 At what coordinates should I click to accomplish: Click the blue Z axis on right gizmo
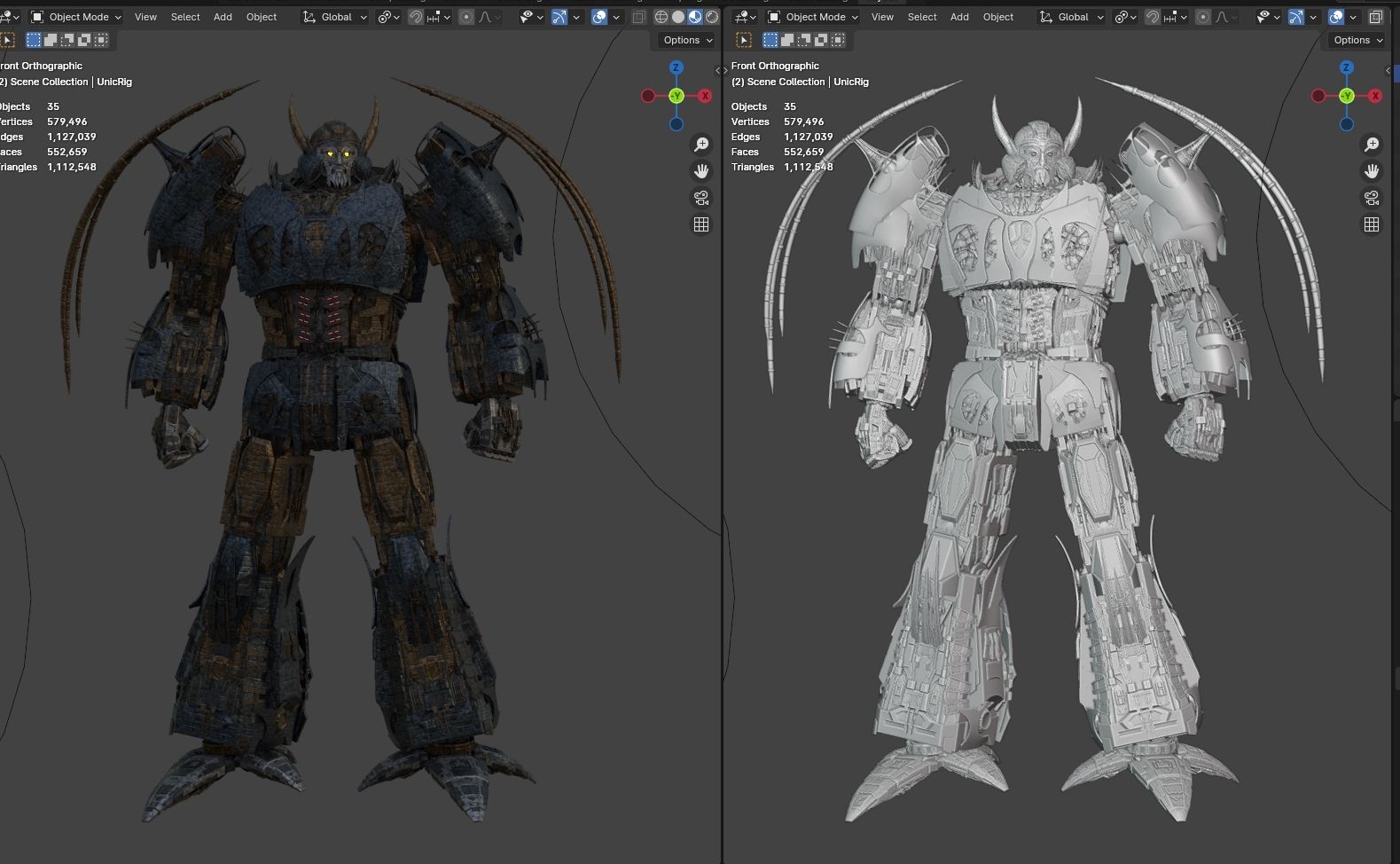point(1347,67)
